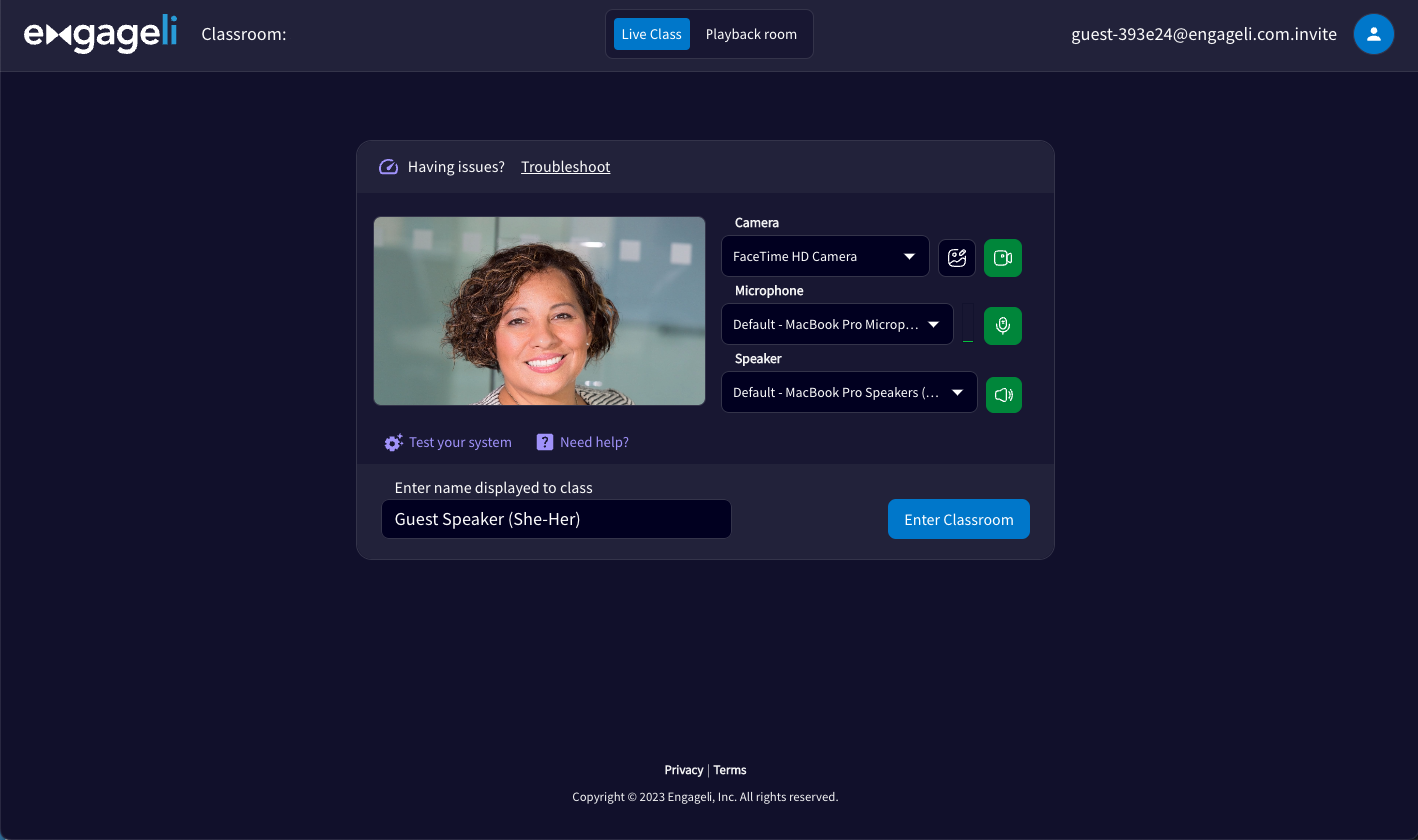
Task: Click Test your system link
Action: [x=460, y=442]
